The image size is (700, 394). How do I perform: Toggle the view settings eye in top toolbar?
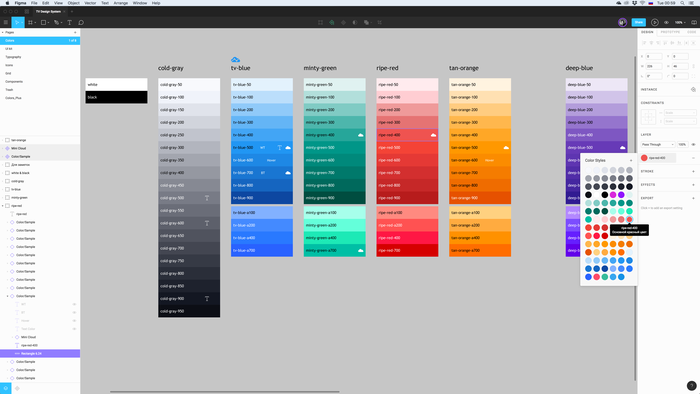point(667,22)
